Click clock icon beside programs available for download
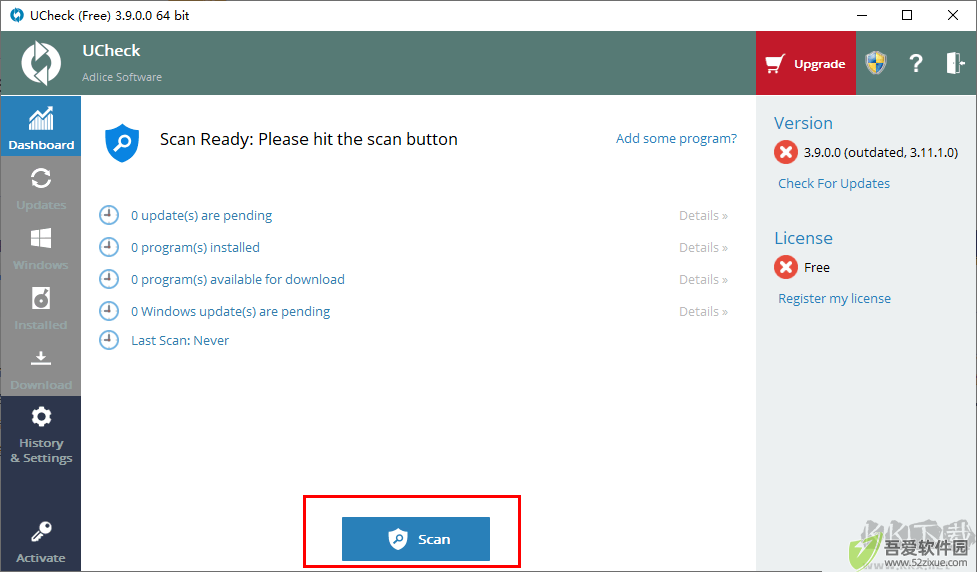This screenshot has height=572, width=977. pos(109,279)
